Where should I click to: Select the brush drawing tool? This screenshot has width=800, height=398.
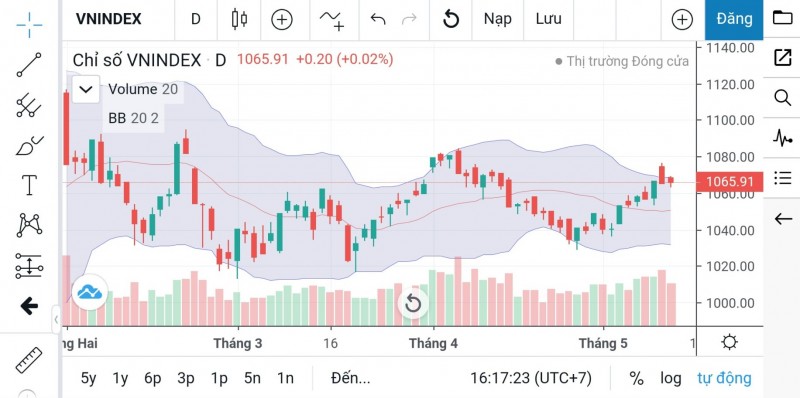pyautogui.click(x=29, y=145)
